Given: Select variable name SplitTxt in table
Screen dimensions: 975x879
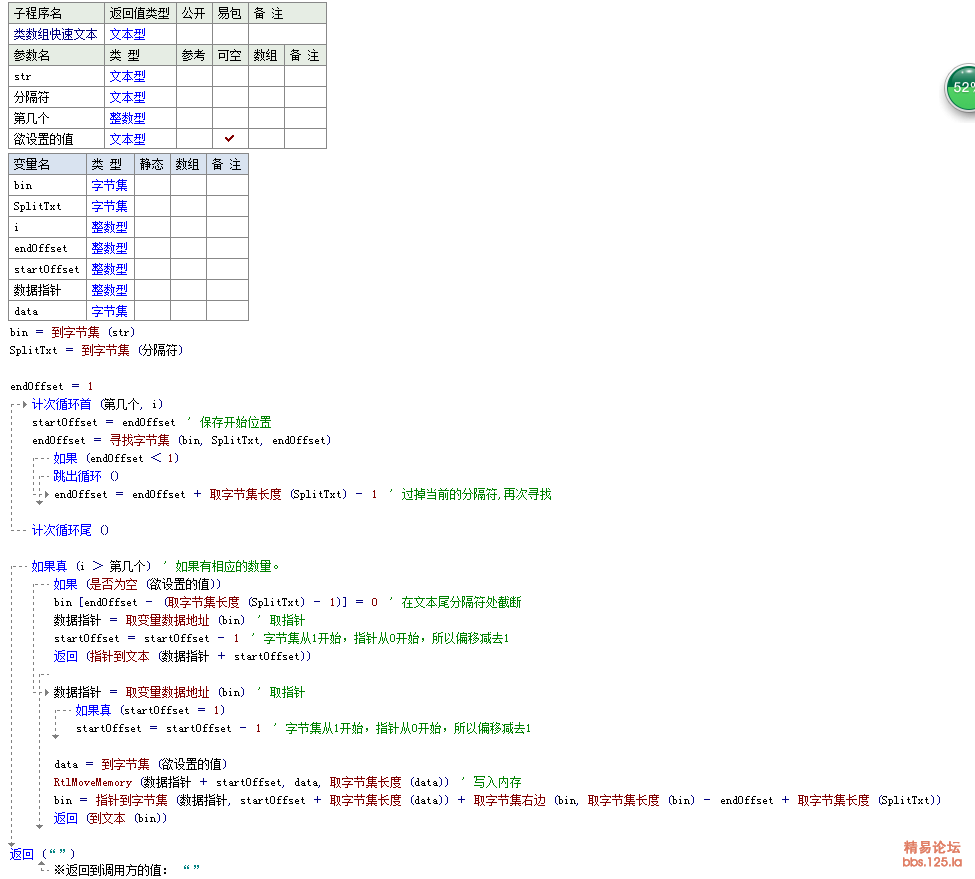Looking at the screenshot, I should tap(37, 206).
